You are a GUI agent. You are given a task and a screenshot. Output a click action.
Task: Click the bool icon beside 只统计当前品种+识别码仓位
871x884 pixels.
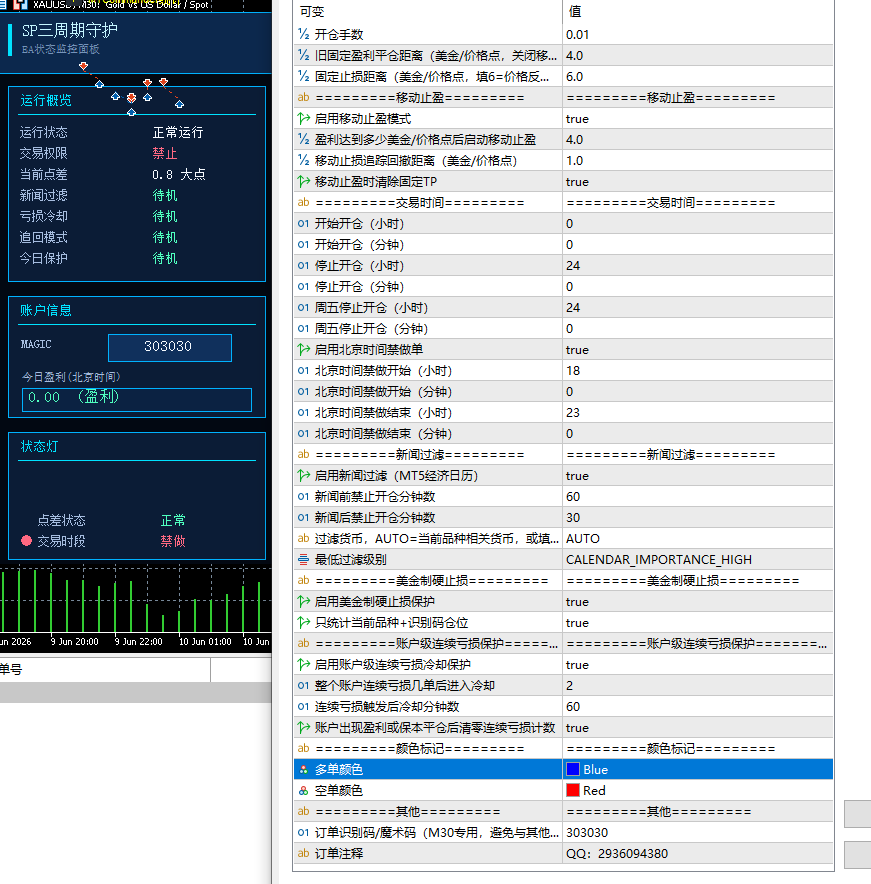pos(303,622)
